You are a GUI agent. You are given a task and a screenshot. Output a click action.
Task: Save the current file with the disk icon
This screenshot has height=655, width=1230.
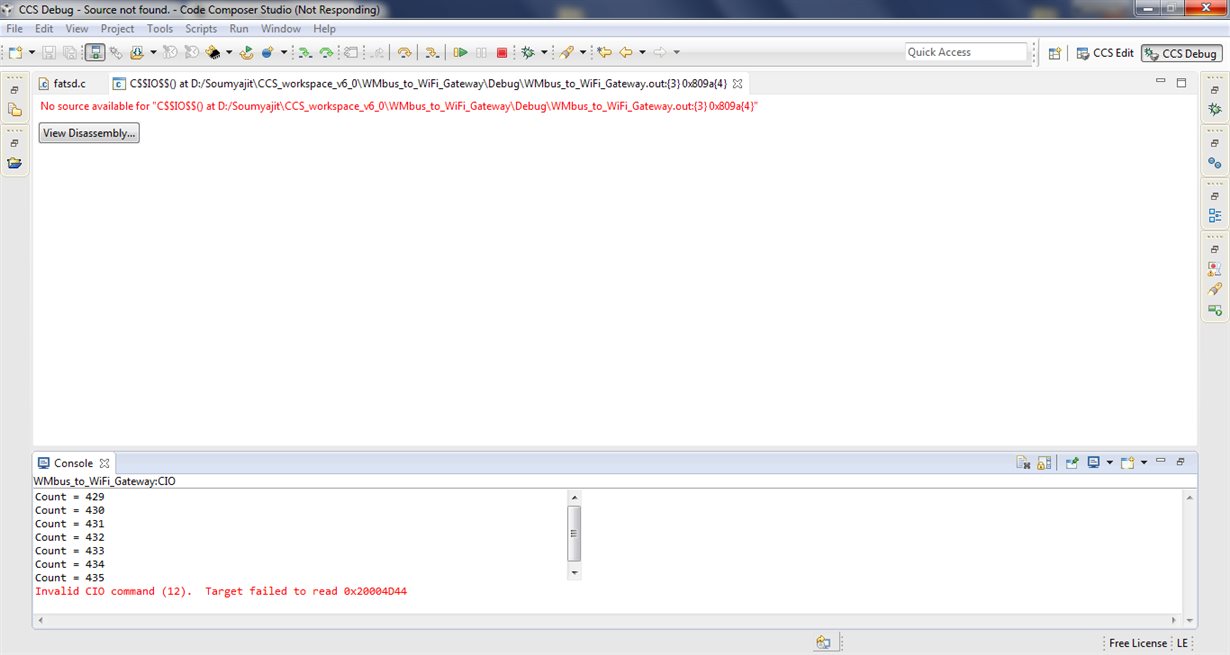(48, 52)
